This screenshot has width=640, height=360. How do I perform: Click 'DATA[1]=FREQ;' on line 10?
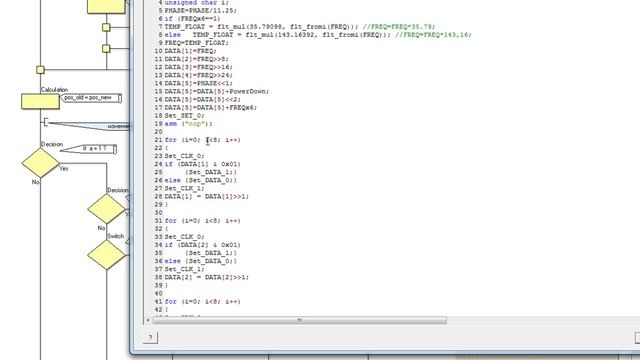(x=190, y=51)
